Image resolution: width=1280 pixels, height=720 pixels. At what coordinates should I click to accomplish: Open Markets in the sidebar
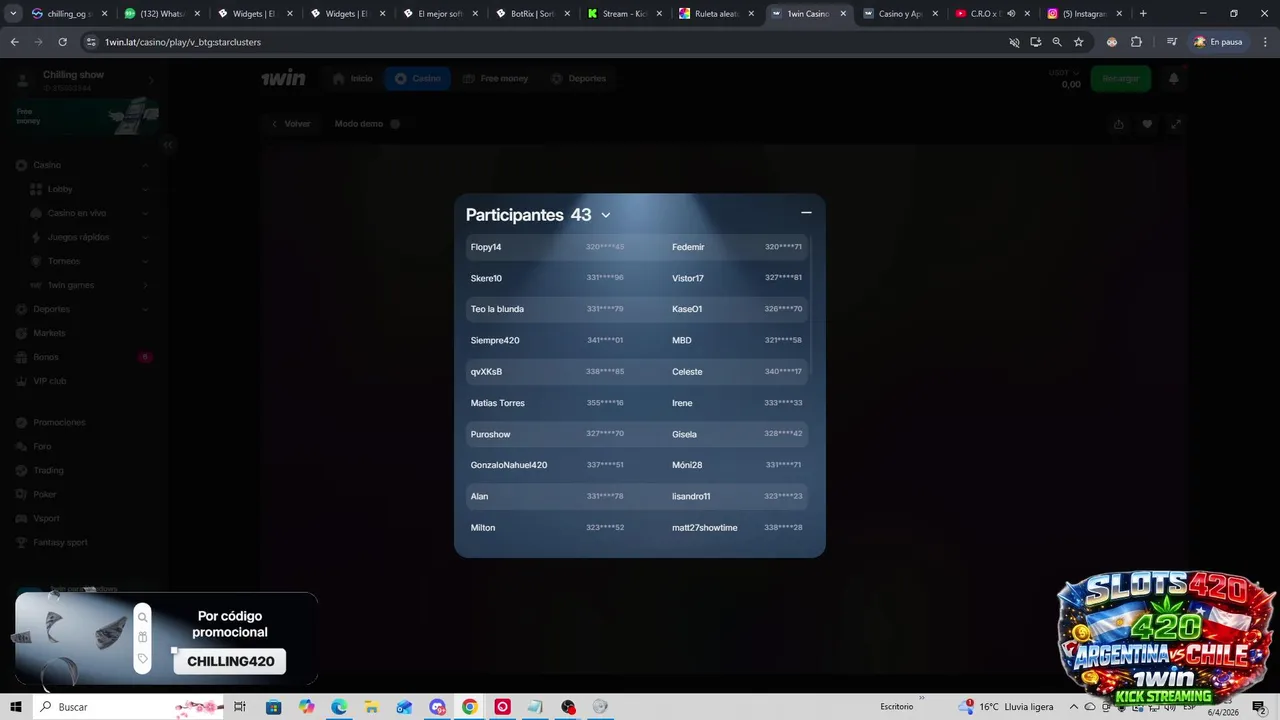(x=49, y=333)
